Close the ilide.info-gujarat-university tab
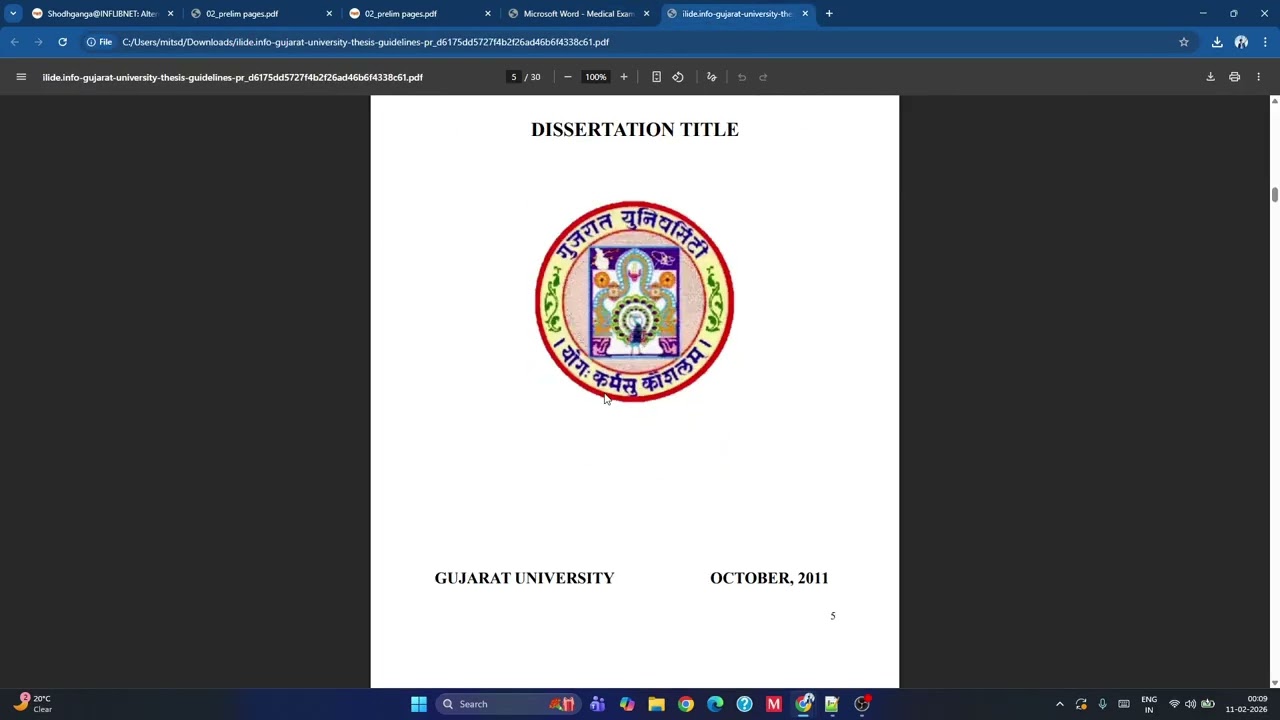1280x720 pixels. tap(805, 14)
